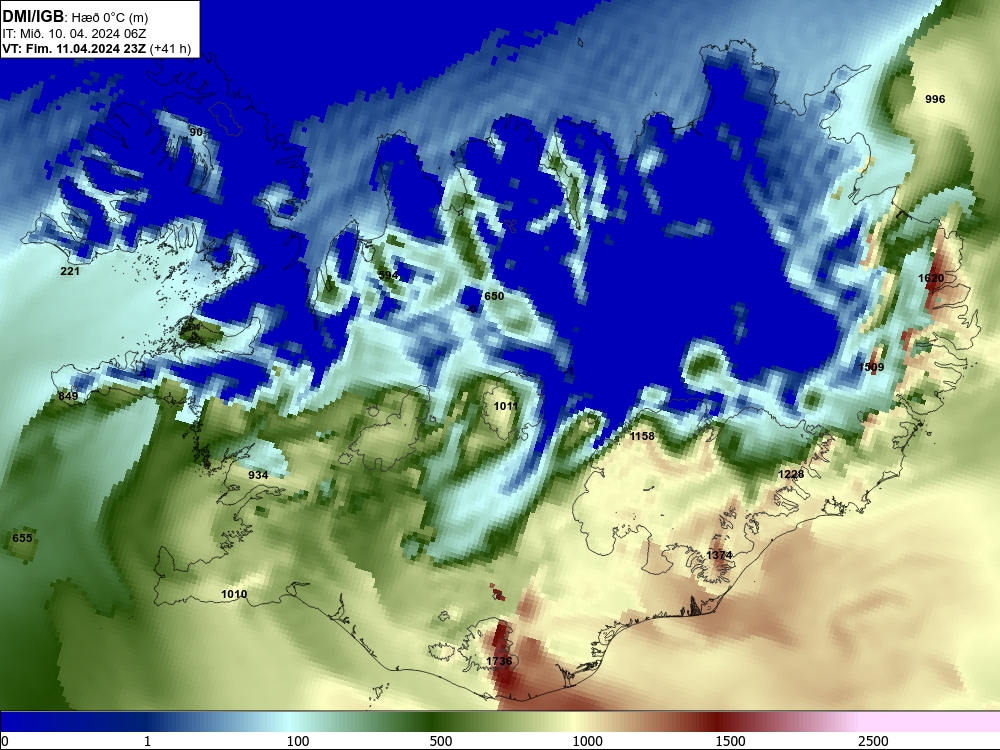1000x750 pixels.
Task: Select the 1011 value on the map
Action: click(506, 406)
